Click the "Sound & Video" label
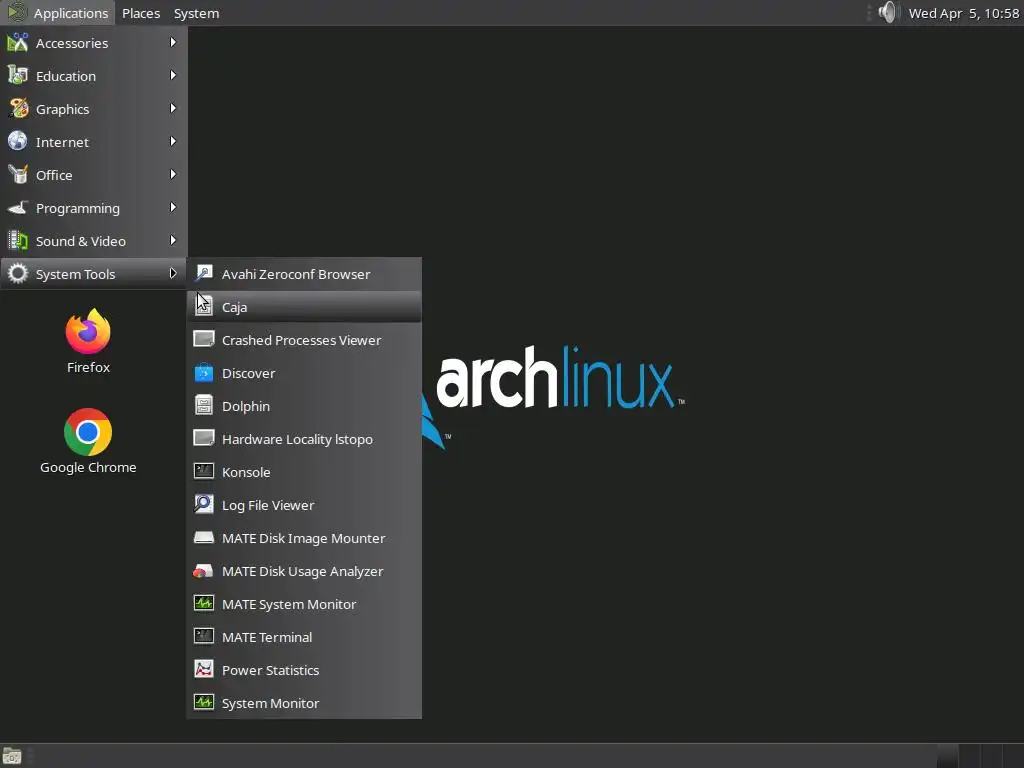The height and width of the screenshot is (768, 1024). 80,242
